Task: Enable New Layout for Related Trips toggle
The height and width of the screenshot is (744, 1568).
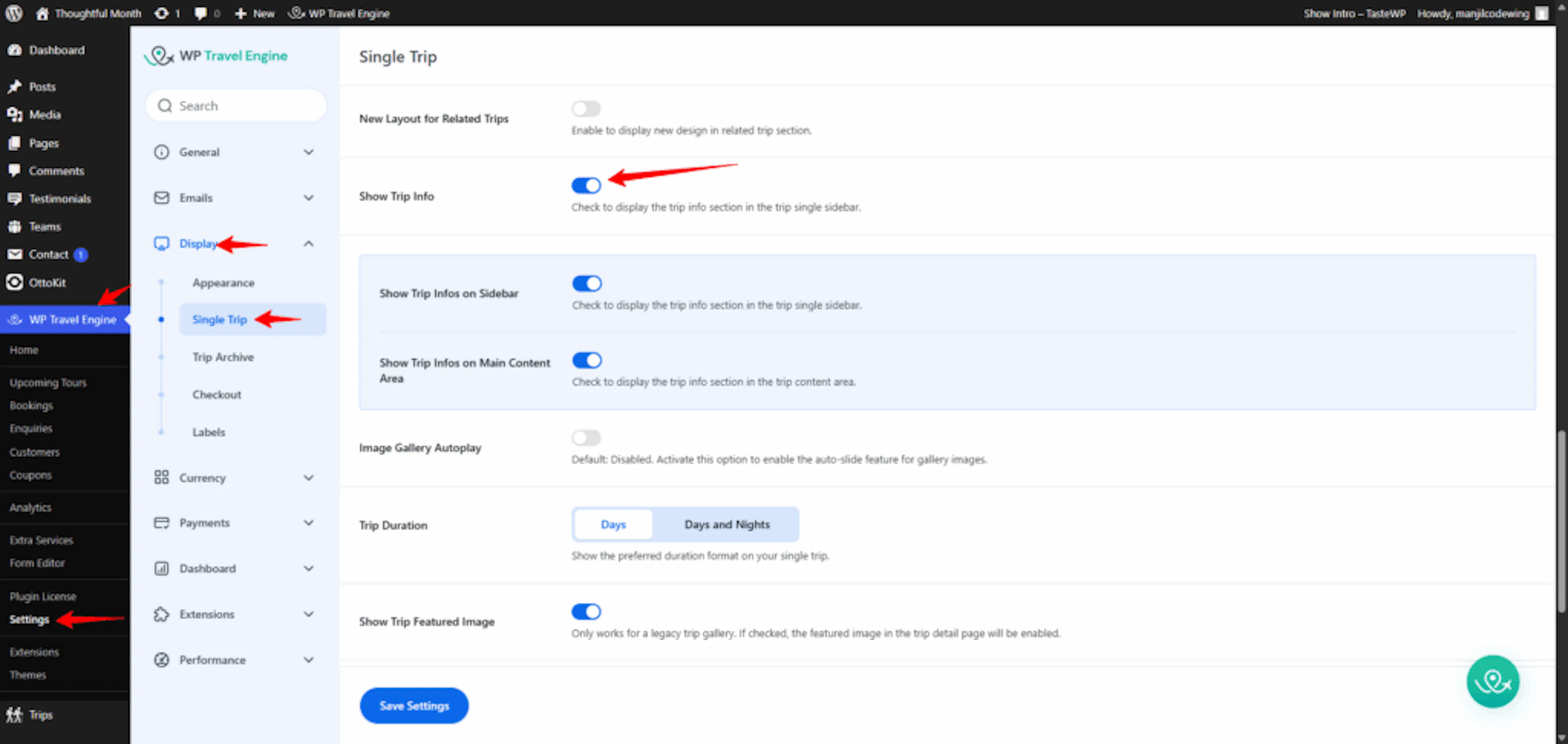Action: (x=586, y=108)
